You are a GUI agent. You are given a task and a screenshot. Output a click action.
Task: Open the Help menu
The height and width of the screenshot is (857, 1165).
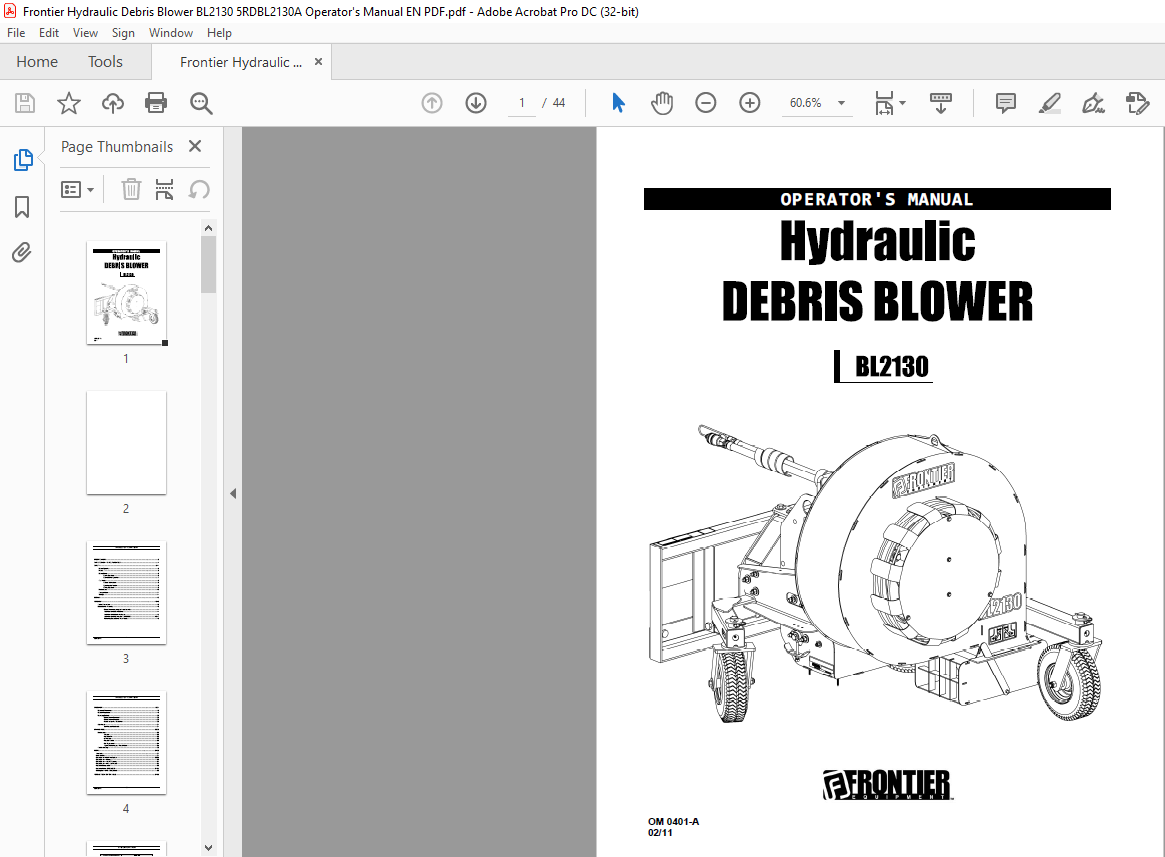219,33
